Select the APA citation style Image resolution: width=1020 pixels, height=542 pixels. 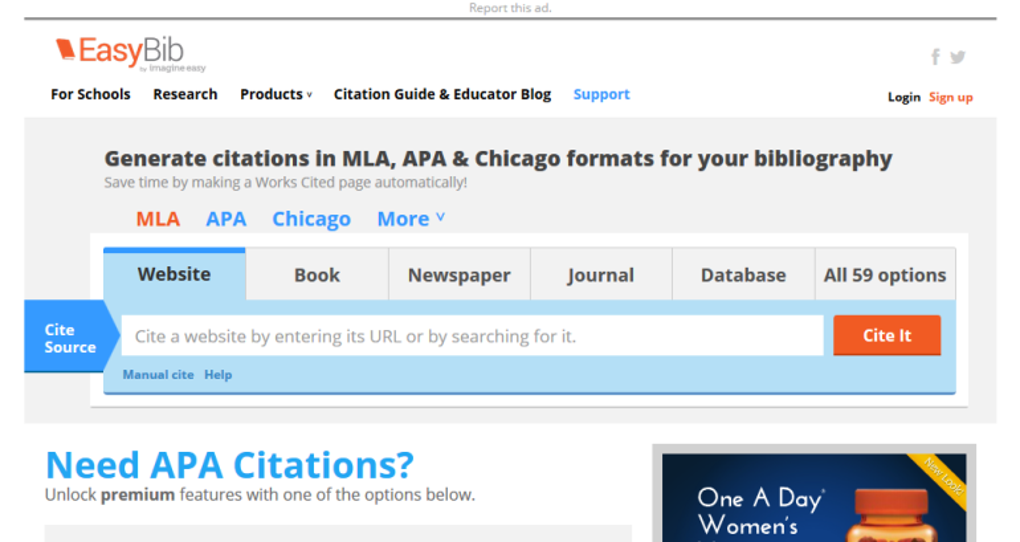226,219
